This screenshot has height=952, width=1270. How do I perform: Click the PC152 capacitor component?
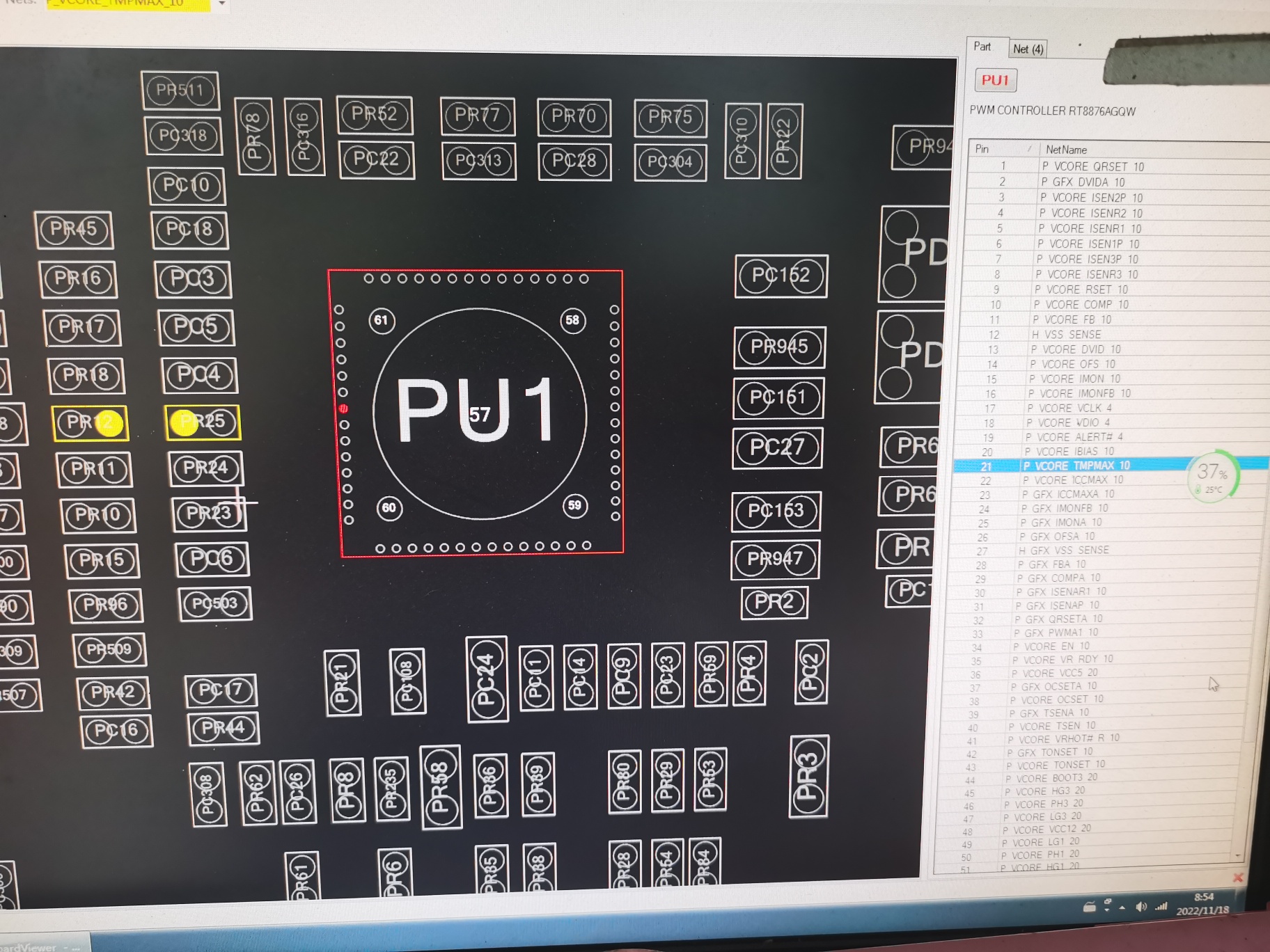781,276
